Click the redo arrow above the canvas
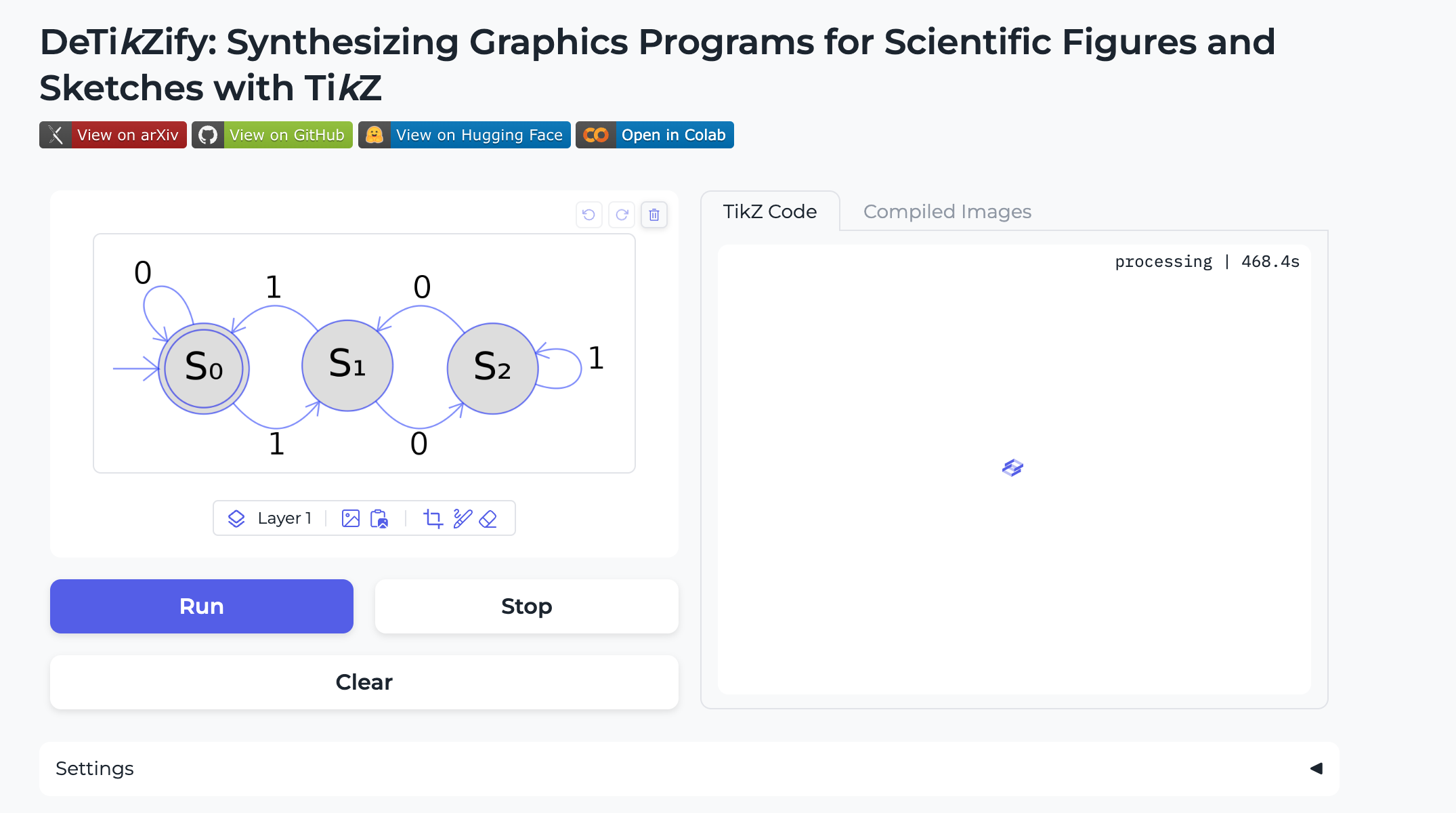Screen dimensions: 1456x813 (x=622, y=215)
